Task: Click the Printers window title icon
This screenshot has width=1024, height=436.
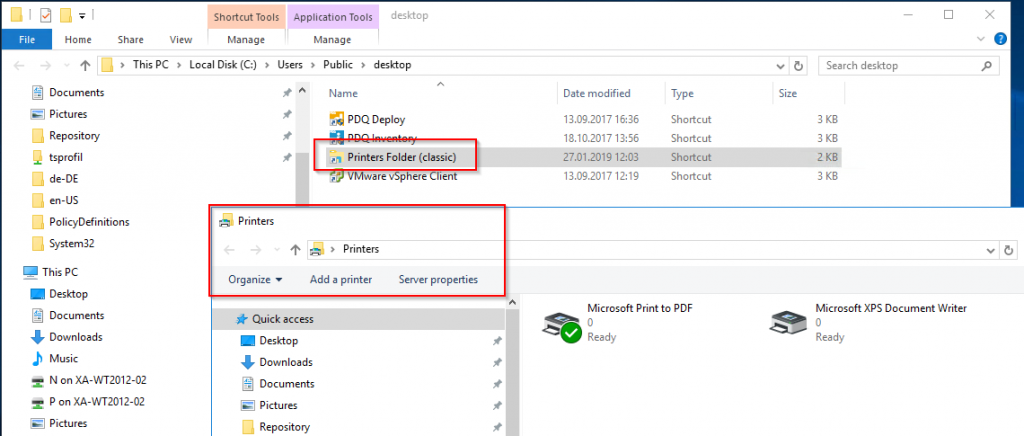Action: point(226,221)
